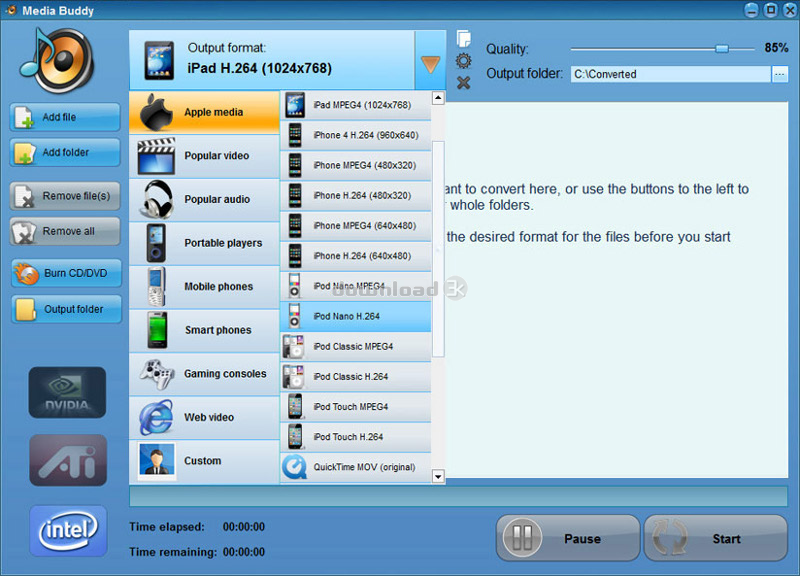Select the Gaming consoles category
The width and height of the screenshot is (800, 576).
click(x=204, y=374)
